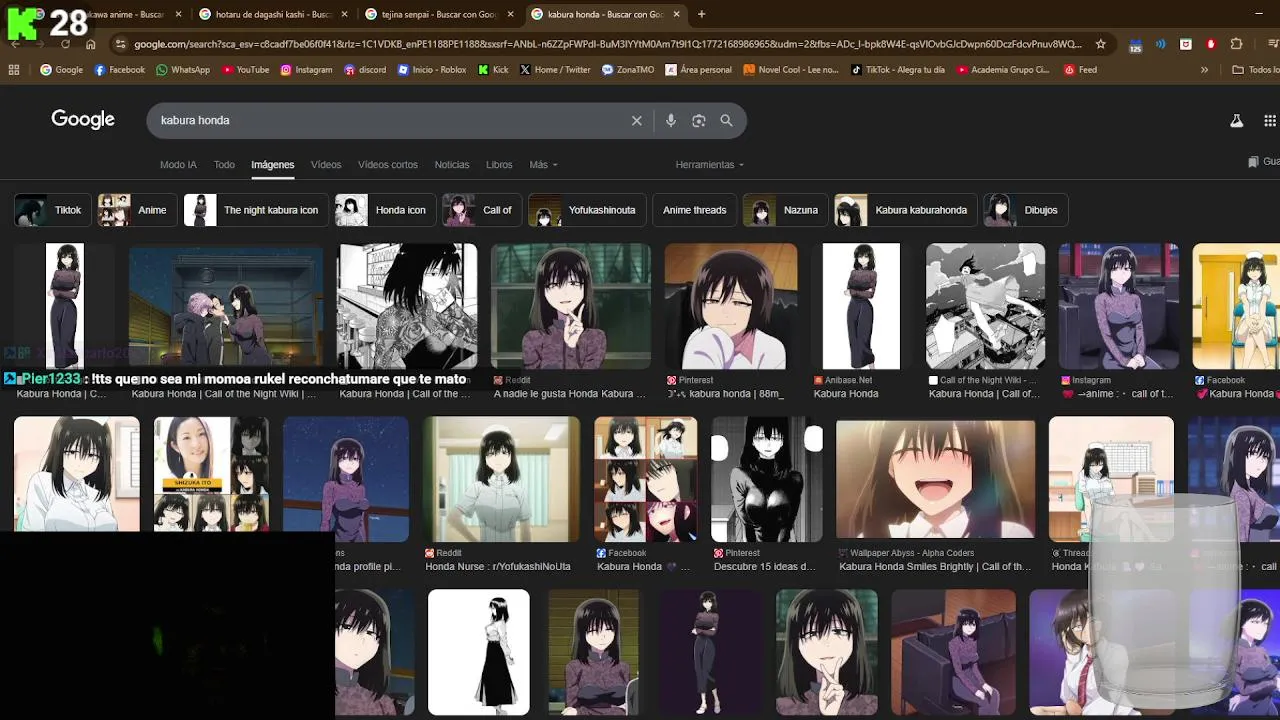Filter by the Dibujos chip
Screen dimensions: 1280x720
1025,210
